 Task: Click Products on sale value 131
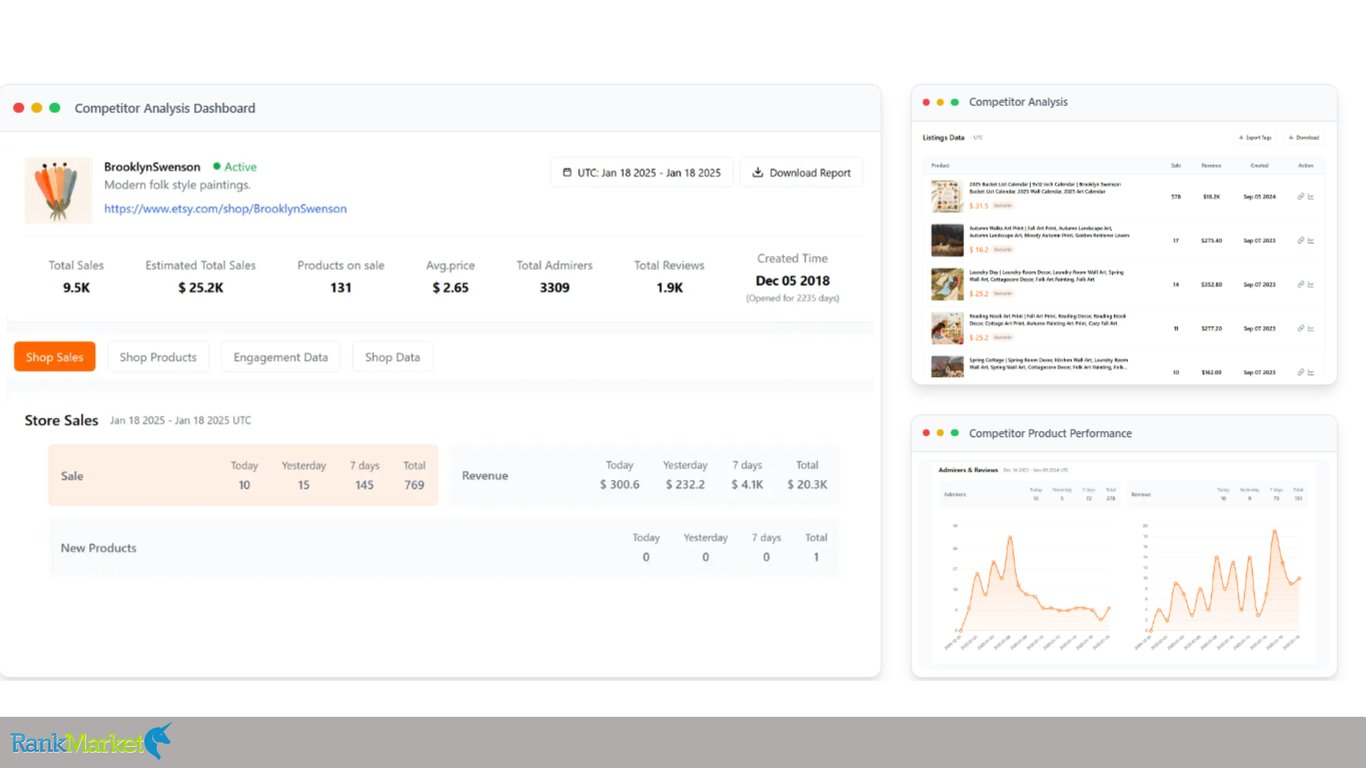coord(341,288)
